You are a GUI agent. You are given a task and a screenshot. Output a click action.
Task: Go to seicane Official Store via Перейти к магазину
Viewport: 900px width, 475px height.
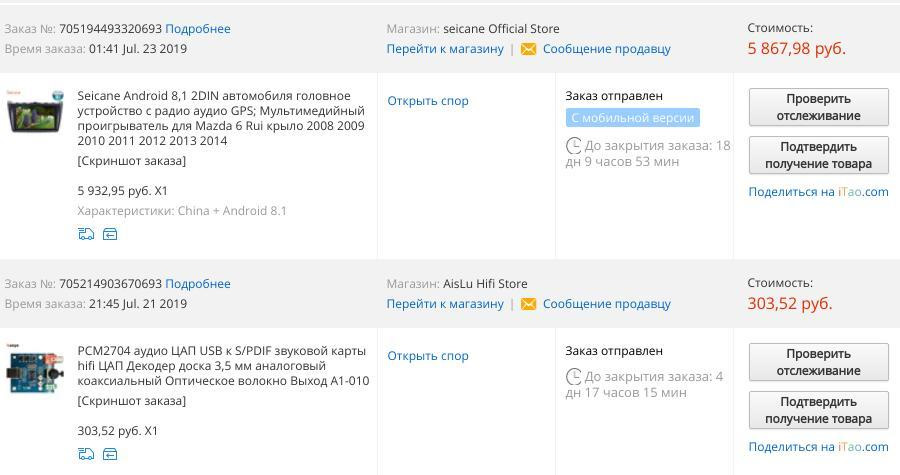[x=445, y=49]
